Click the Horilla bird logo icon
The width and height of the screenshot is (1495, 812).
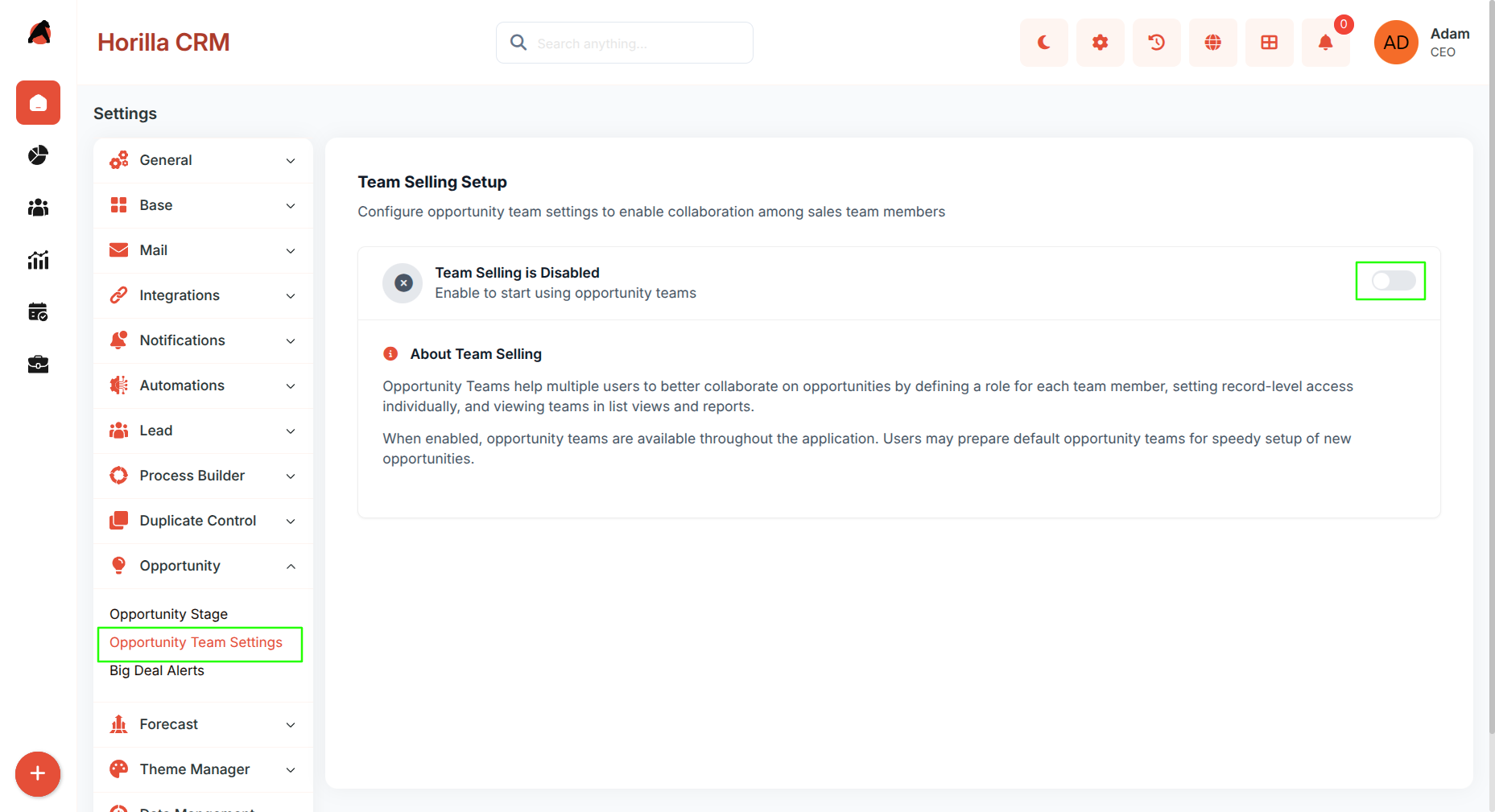[39, 33]
